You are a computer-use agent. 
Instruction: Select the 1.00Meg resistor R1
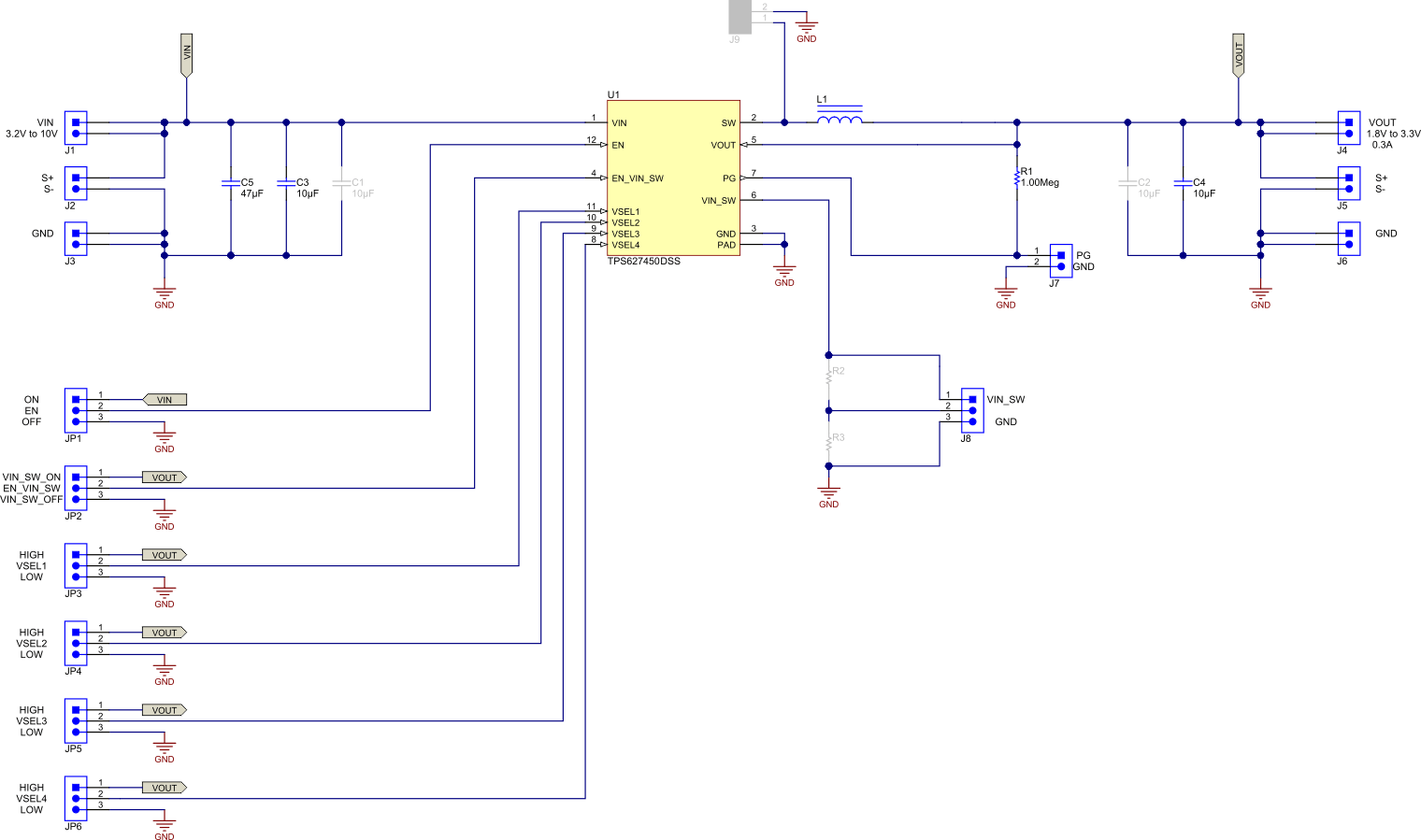point(1017,177)
